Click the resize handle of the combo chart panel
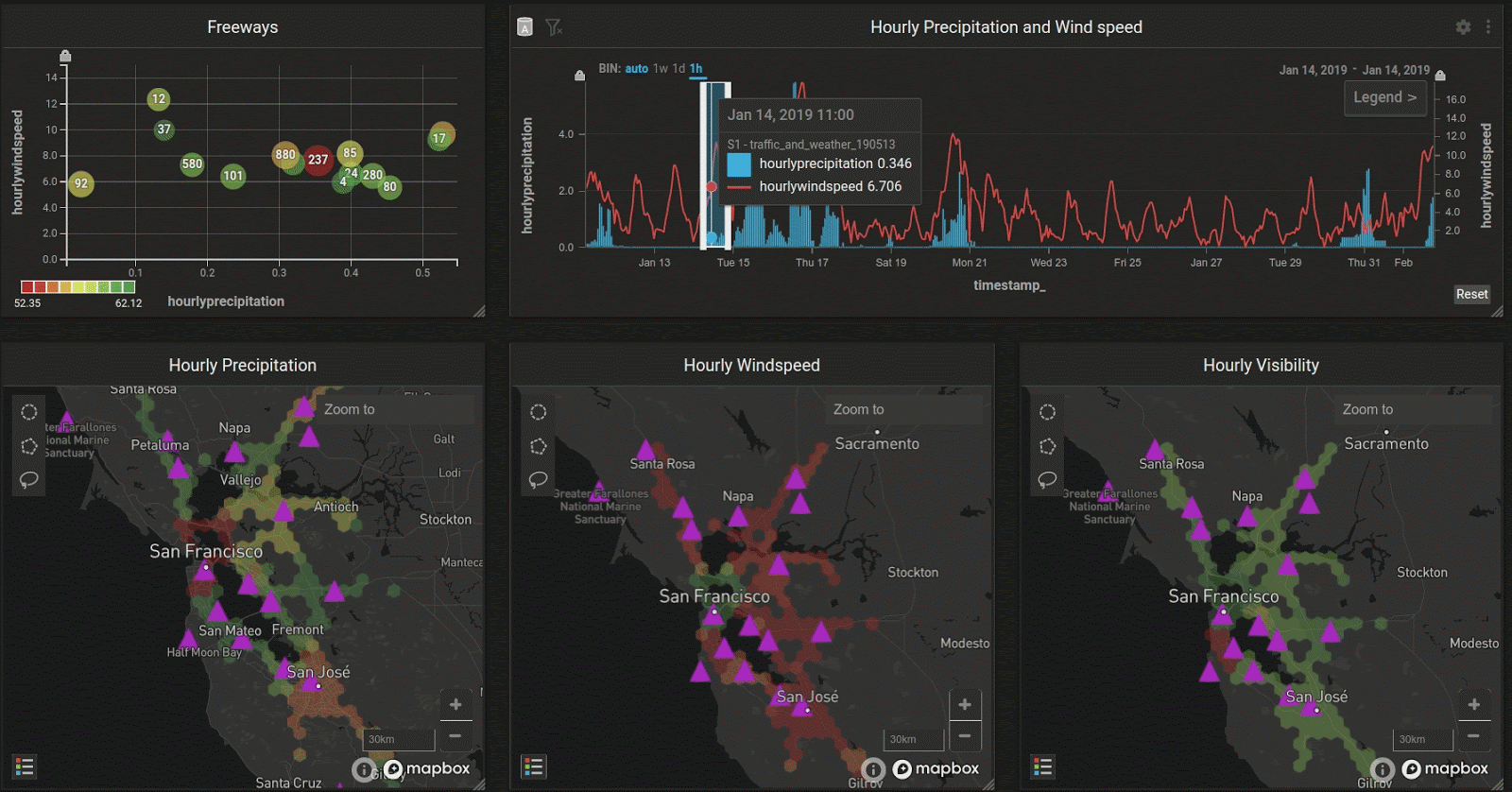Screen dimensions: 1512x792 [1497, 311]
